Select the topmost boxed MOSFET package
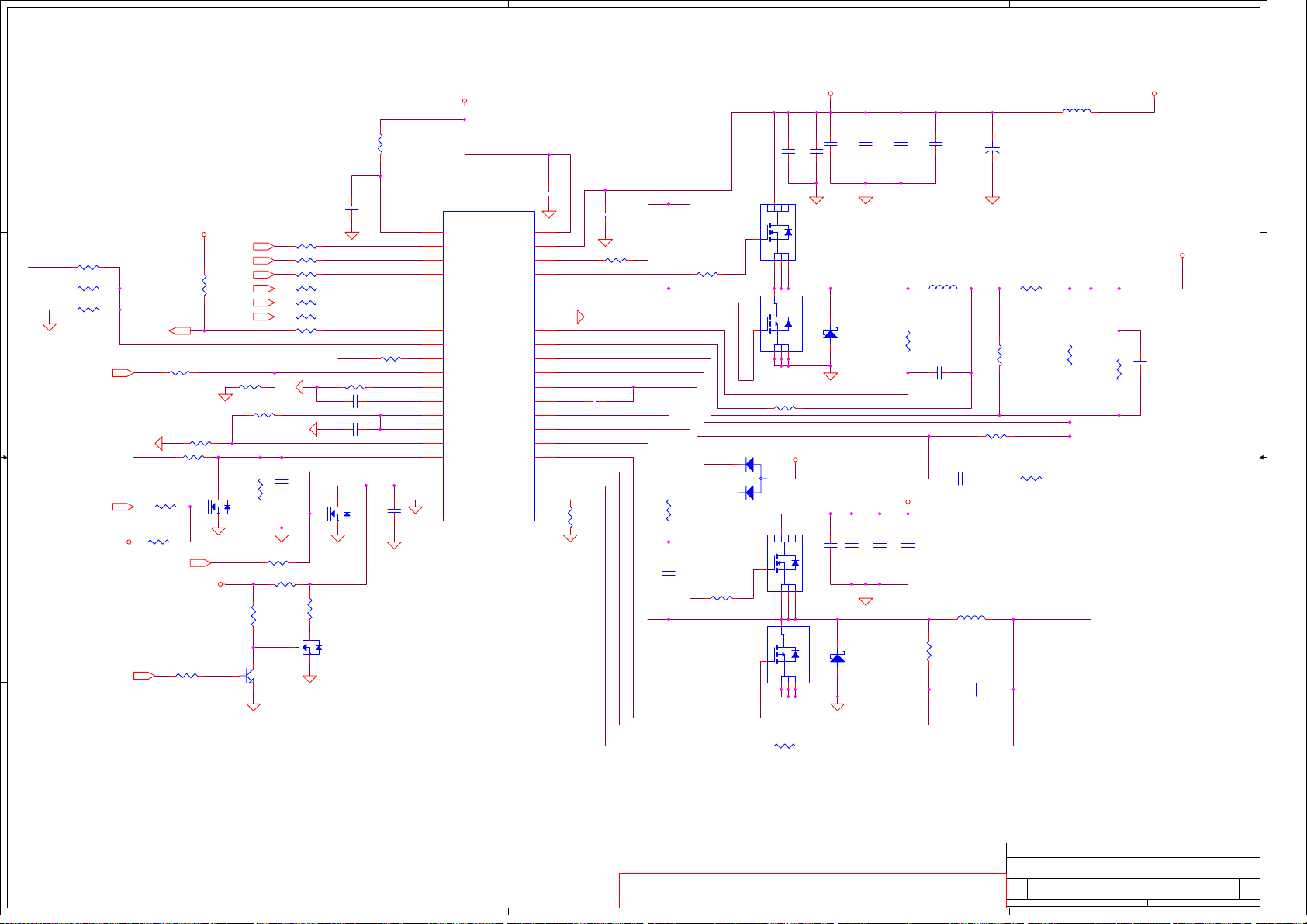1307x924 pixels. click(777, 232)
